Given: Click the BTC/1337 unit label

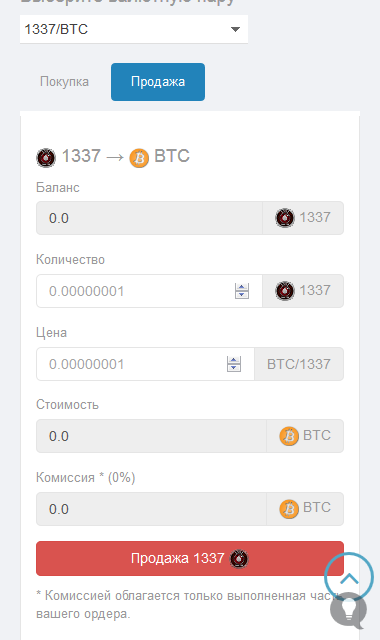Looking at the screenshot, I should point(299,364).
